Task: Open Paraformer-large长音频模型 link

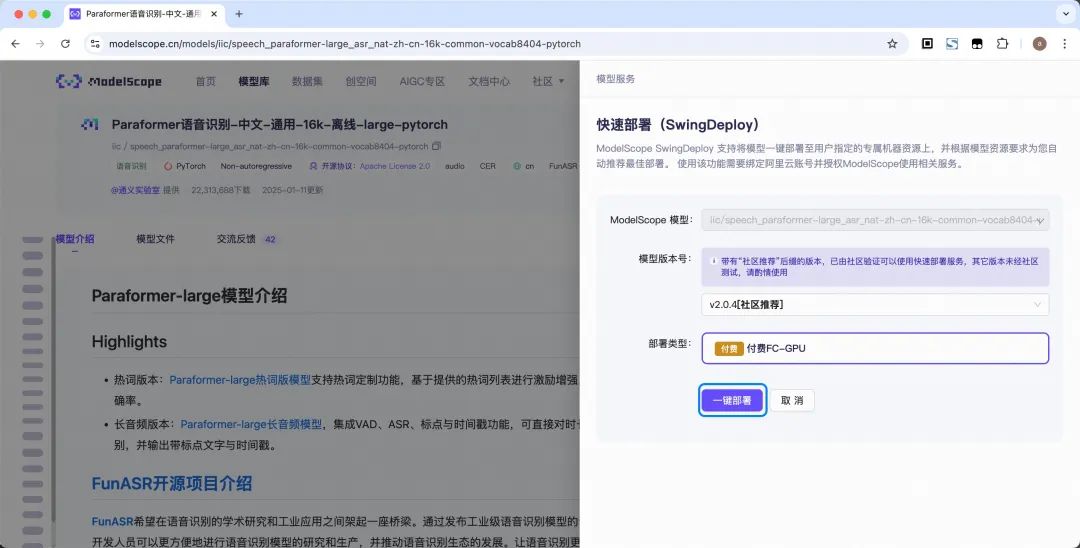Action: (x=251, y=424)
